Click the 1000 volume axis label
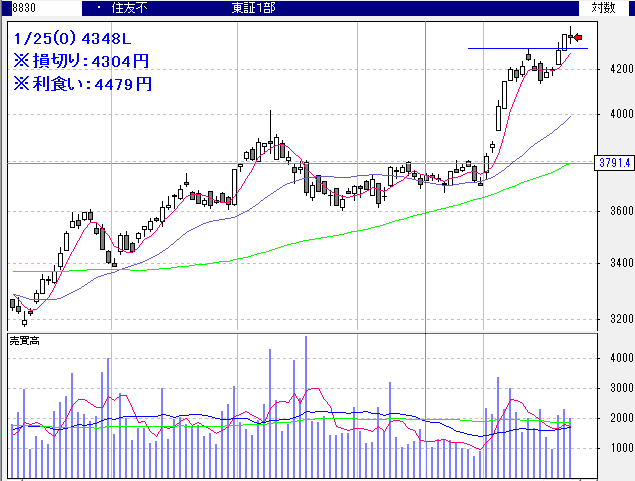The image size is (635, 481). 609,448
